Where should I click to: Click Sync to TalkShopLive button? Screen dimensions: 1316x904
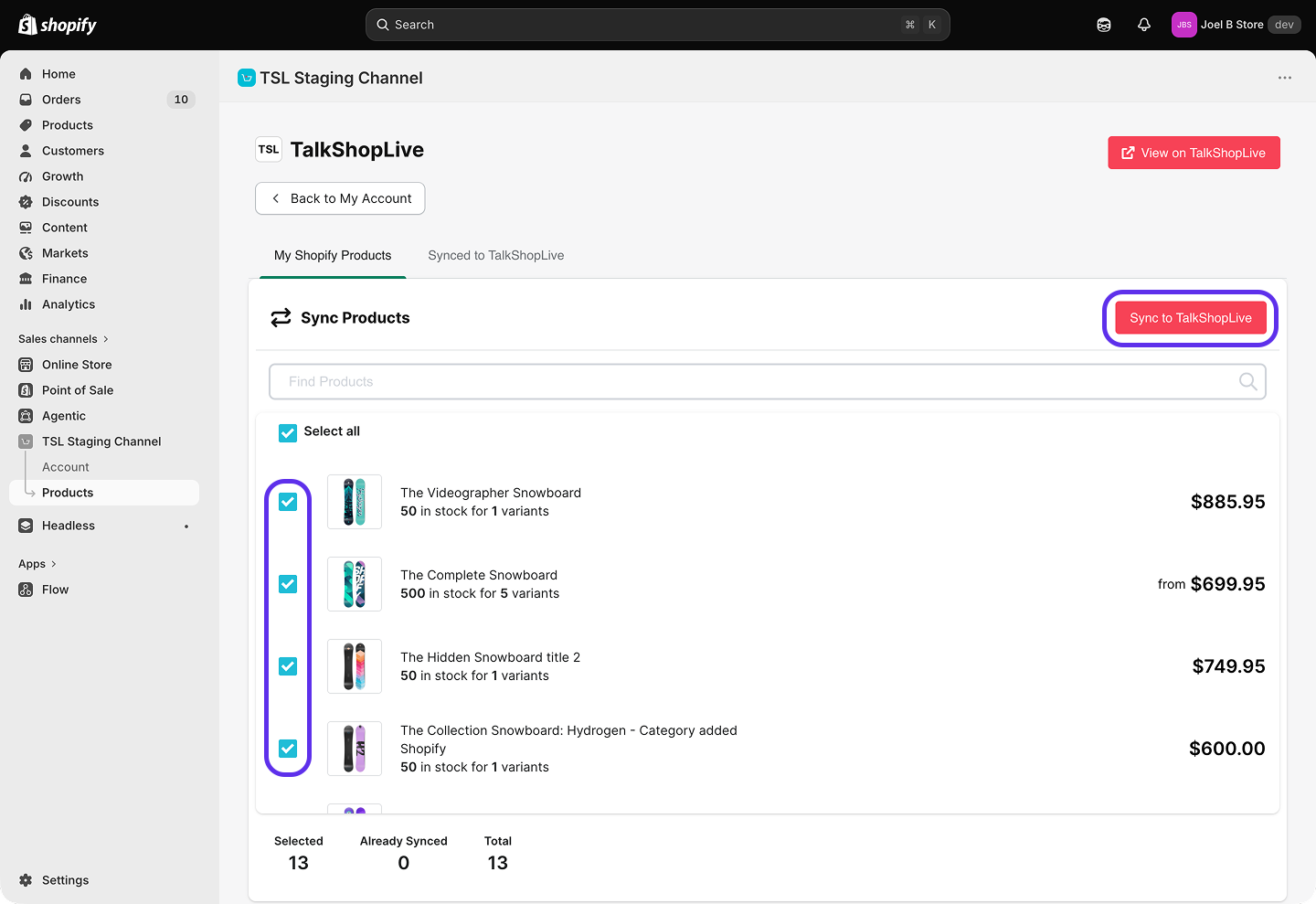pyautogui.click(x=1191, y=318)
